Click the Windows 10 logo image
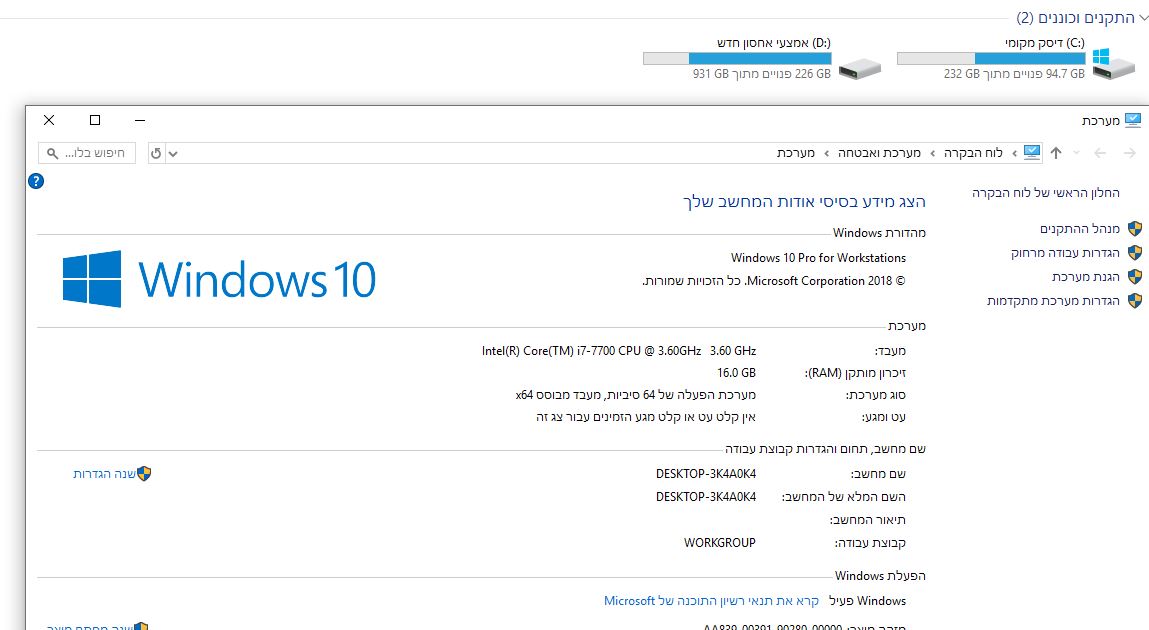Viewport: 1149px width, 630px height. coord(219,279)
